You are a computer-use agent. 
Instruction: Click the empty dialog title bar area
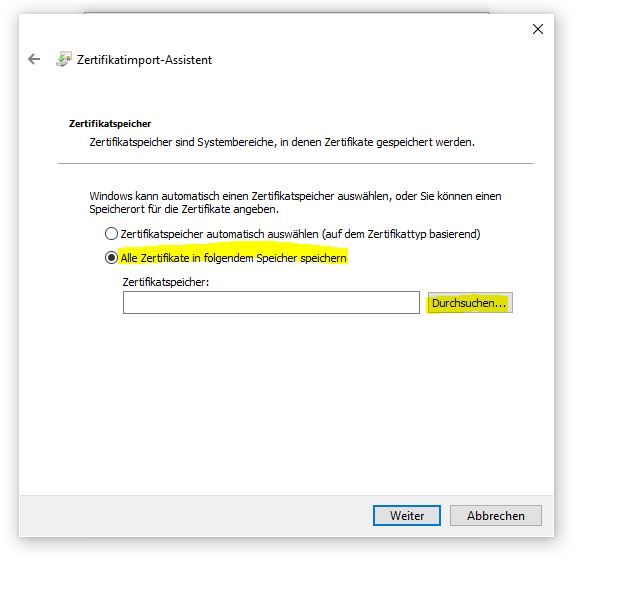click(300, 29)
